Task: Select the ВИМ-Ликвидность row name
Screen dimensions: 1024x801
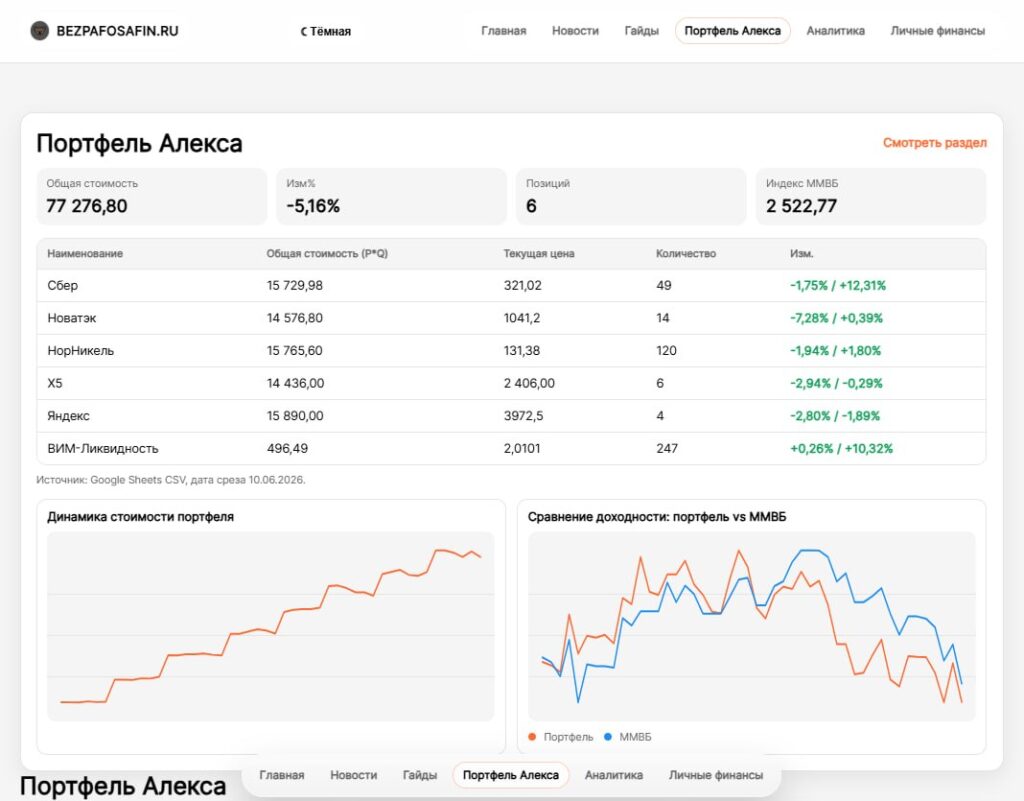Action: pyautogui.click(x=103, y=448)
